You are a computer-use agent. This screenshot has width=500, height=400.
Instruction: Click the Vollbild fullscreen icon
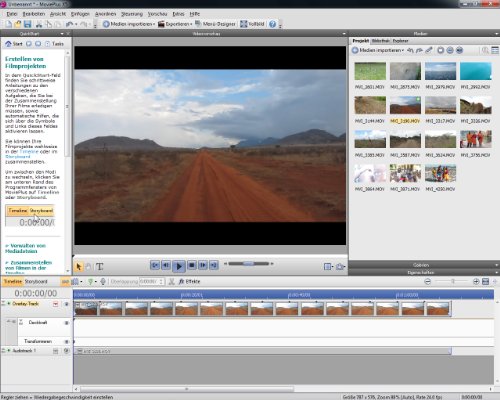pyautogui.click(x=244, y=24)
